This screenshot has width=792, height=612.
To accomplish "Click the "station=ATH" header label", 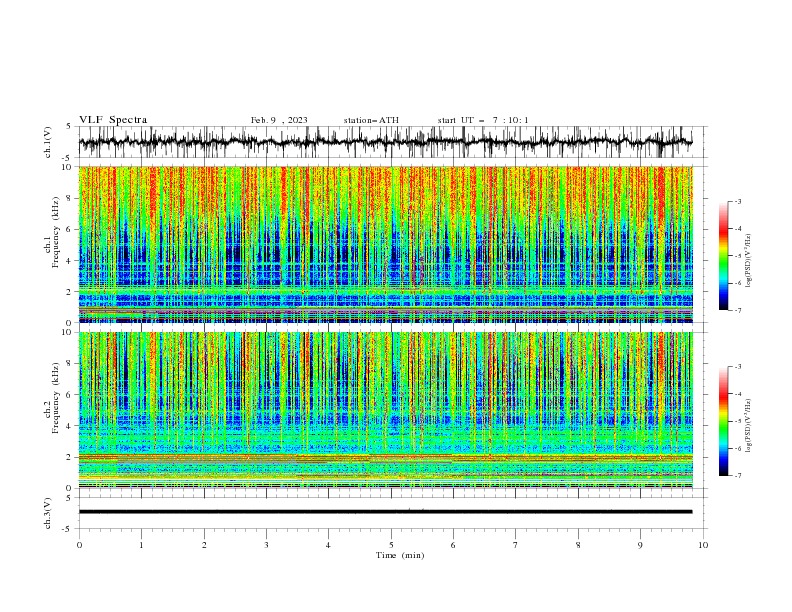I will (371, 120).
